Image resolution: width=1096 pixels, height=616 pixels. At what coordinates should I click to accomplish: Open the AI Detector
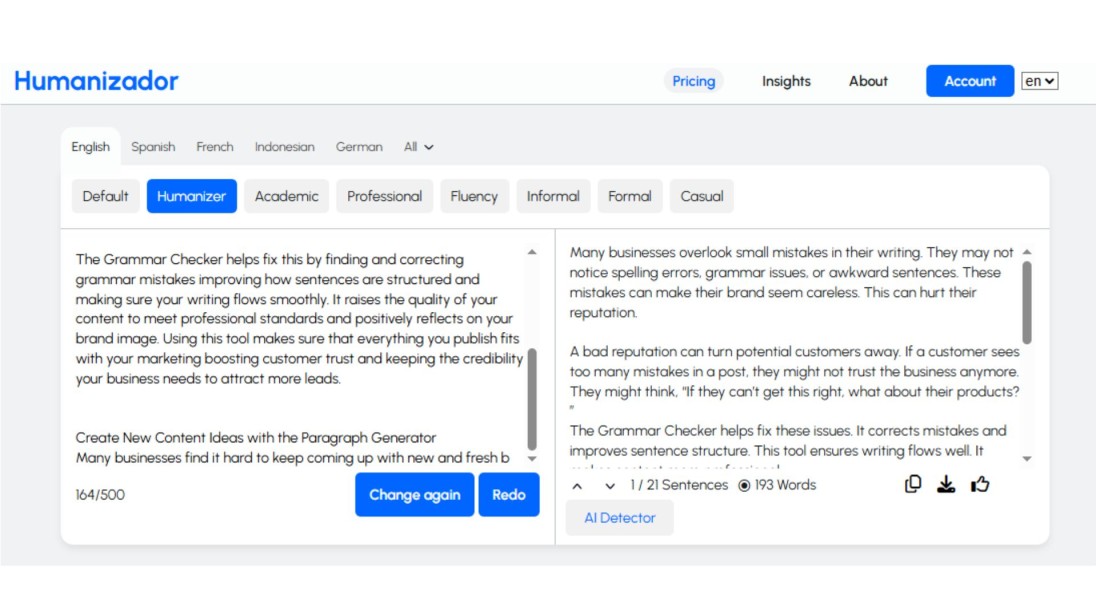pos(620,518)
